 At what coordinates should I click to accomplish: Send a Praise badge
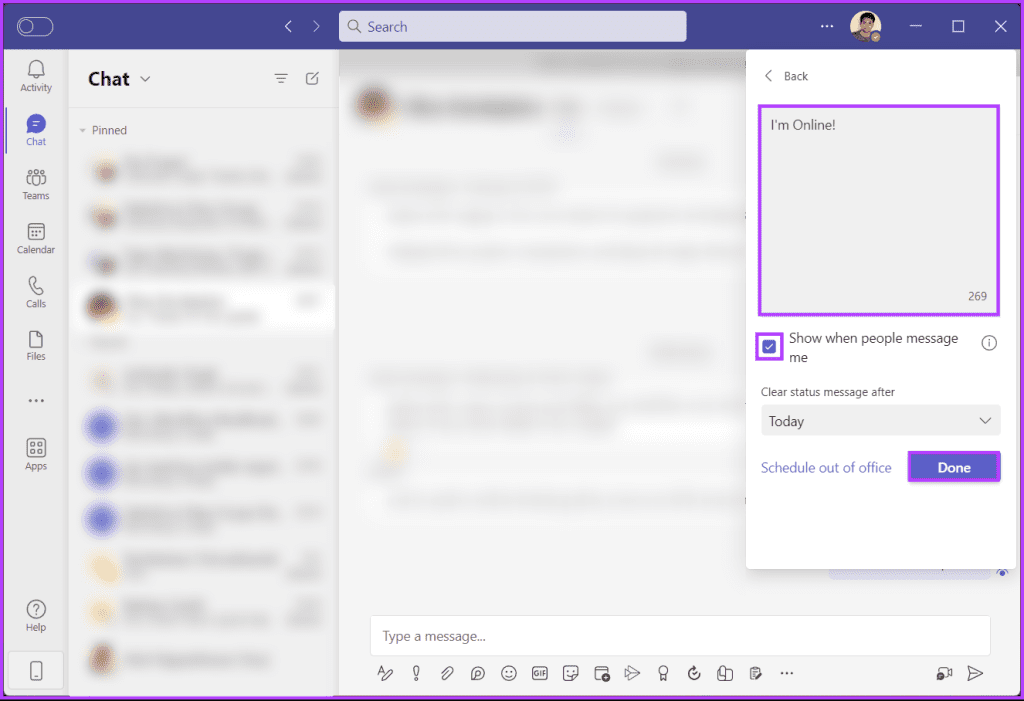pos(663,673)
